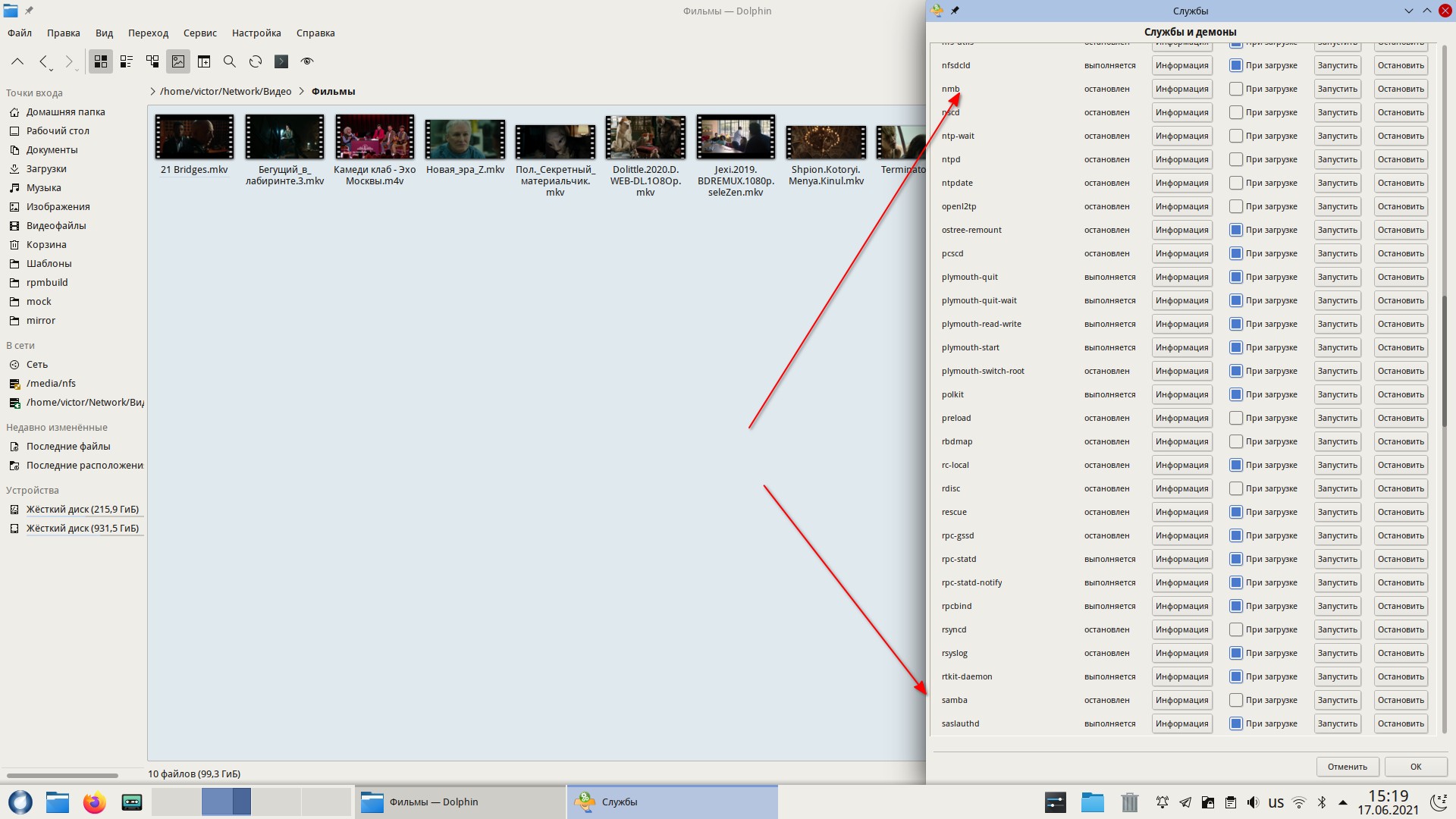Toggle image preview mode in Dolphin toolbar
Screen dimensions: 1456x819
tap(178, 61)
